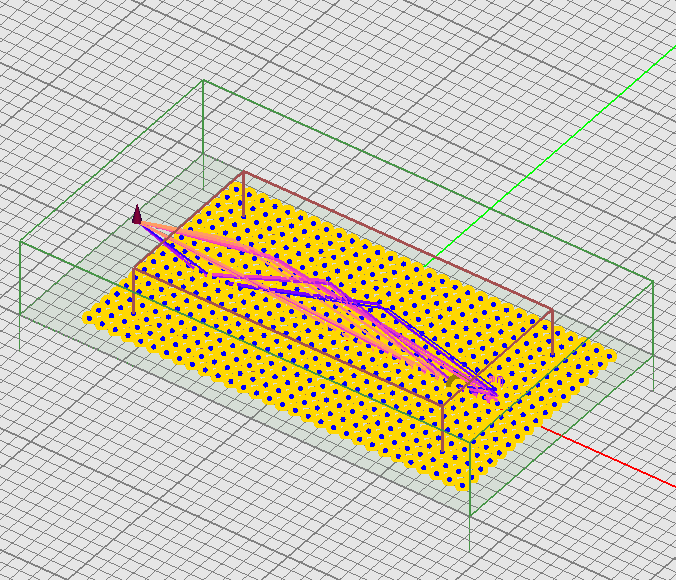This screenshot has width=676, height=580.
Task: Select the dark red cone source marker
Action: [x=137, y=215]
